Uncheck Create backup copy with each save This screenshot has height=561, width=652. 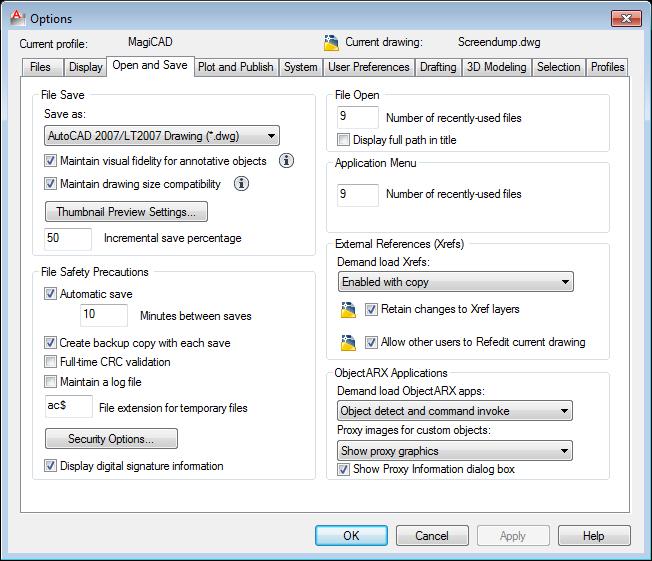point(50,343)
